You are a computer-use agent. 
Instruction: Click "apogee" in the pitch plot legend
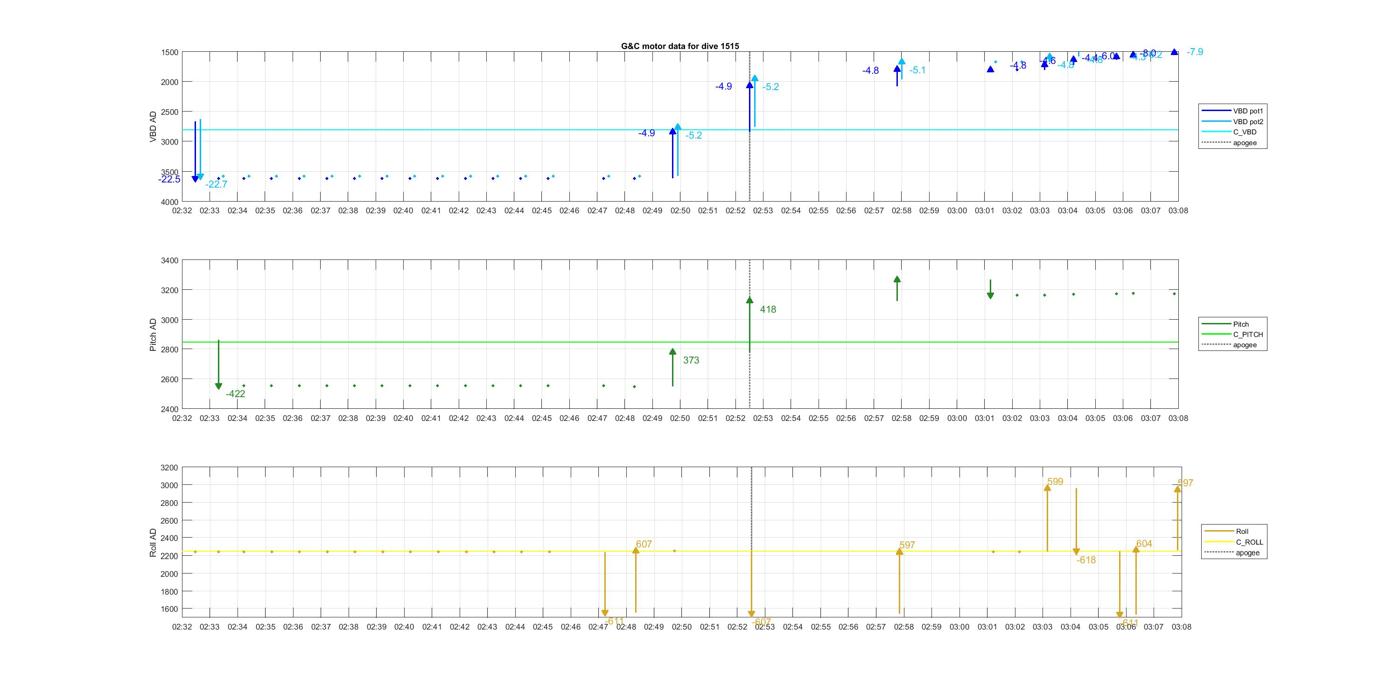click(1231, 345)
